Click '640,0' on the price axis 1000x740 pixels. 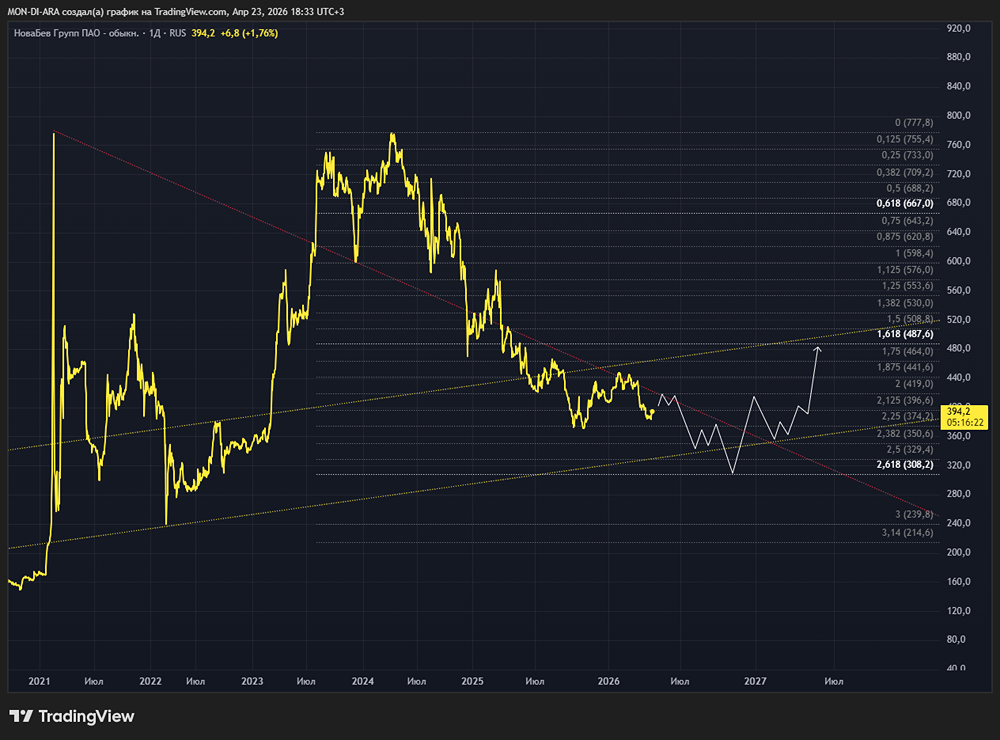(959, 232)
